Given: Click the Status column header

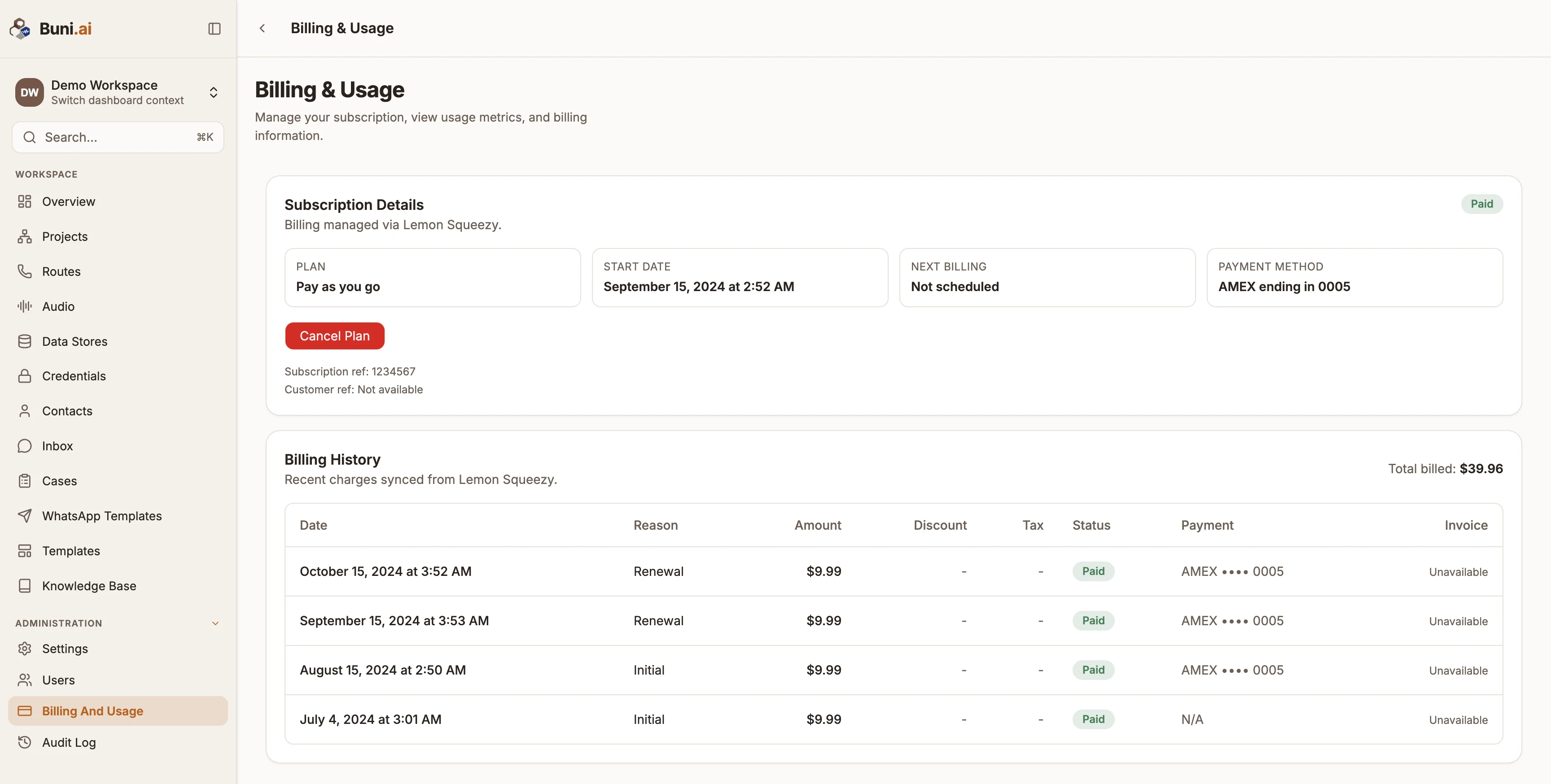Looking at the screenshot, I should click(1091, 525).
